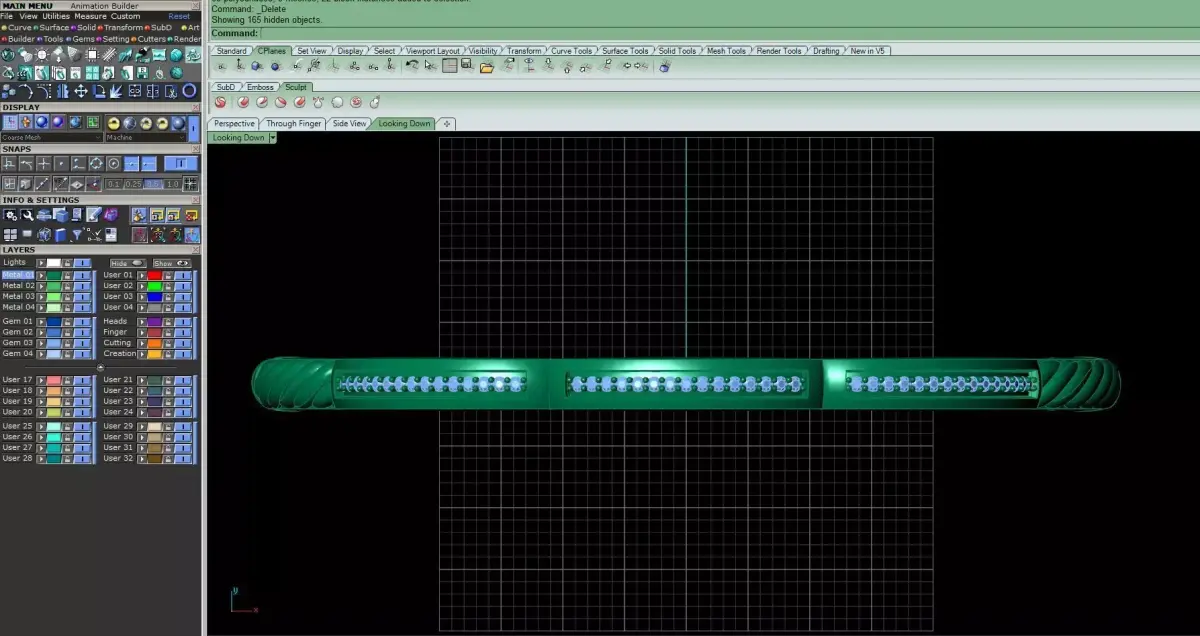Screen dimensions: 1200x636
Task: Add a new viewport tab with plus icon
Action: pyautogui.click(x=447, y=124)
